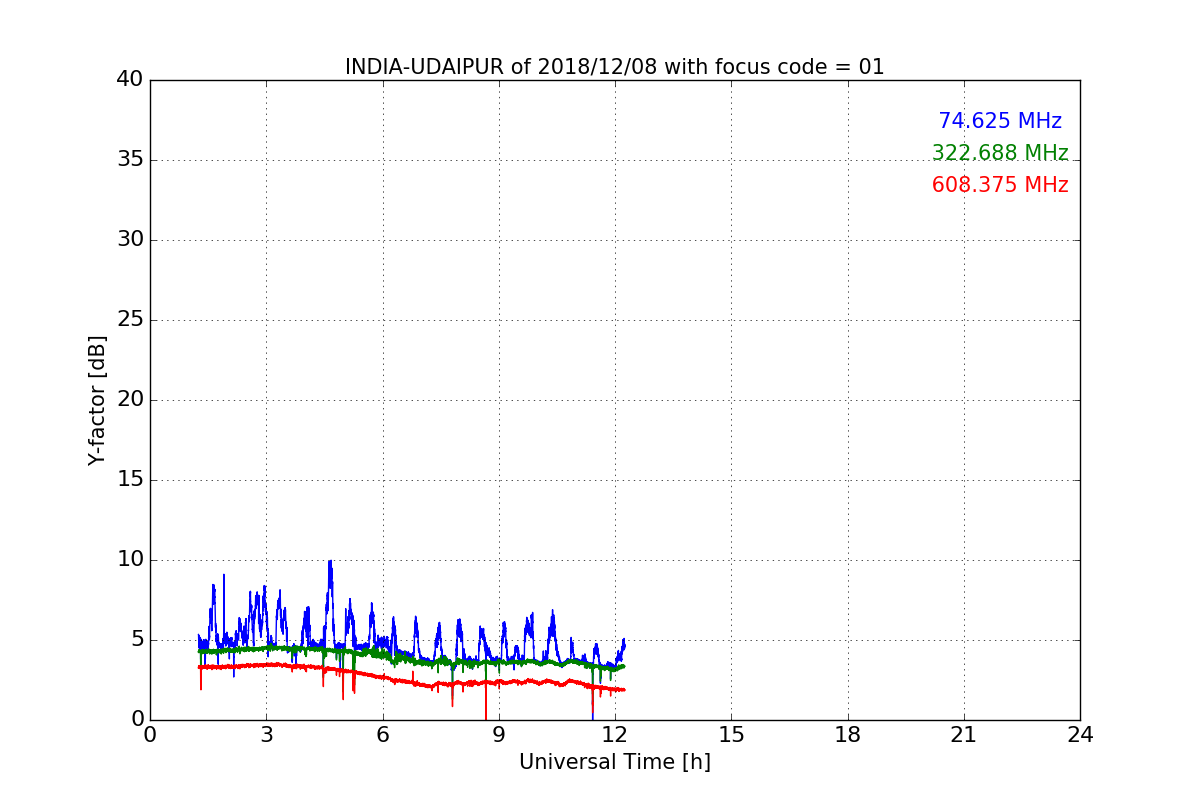
Task: Click the x-axis tick label 6
Action: (x=382, y=734)
